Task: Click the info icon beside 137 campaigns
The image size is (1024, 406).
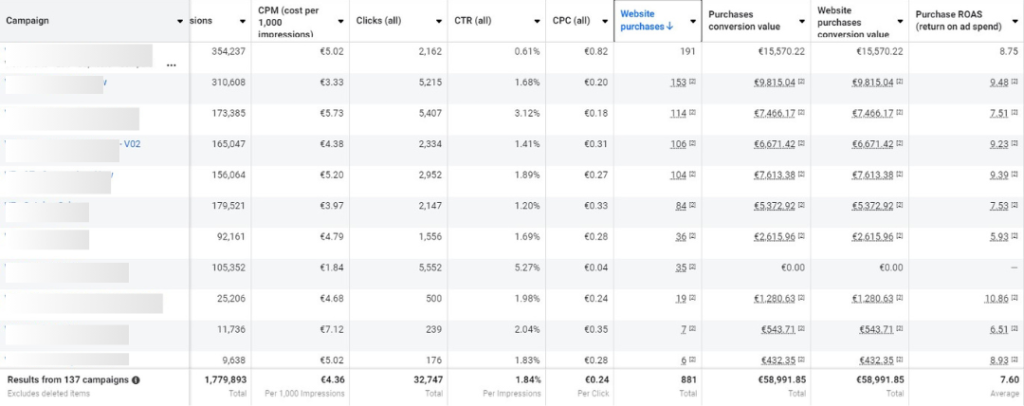Action: tap(136, 380)
